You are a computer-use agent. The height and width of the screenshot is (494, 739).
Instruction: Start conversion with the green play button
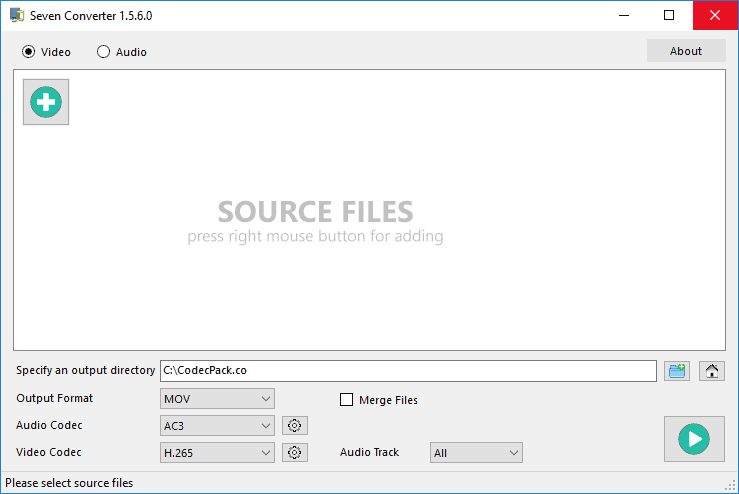(x=694, y=439)
